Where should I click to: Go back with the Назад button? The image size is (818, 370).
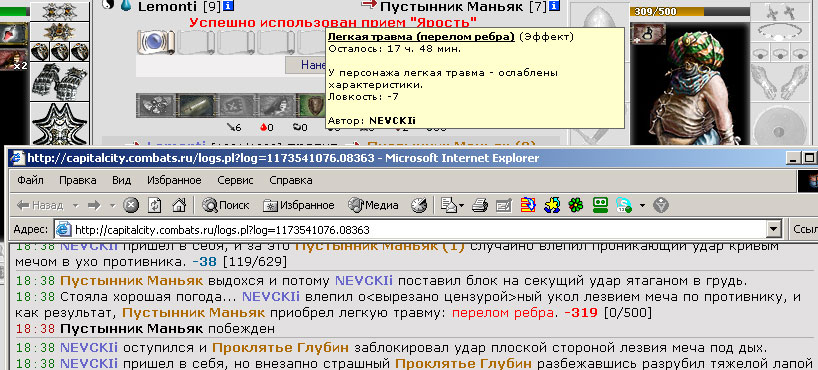[x=40, y=206]
